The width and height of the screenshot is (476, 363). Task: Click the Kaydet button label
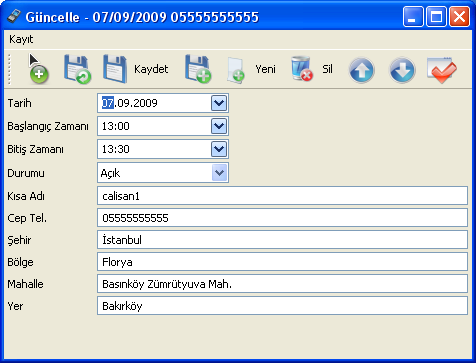pyautogui.click(x=151, y=69)
